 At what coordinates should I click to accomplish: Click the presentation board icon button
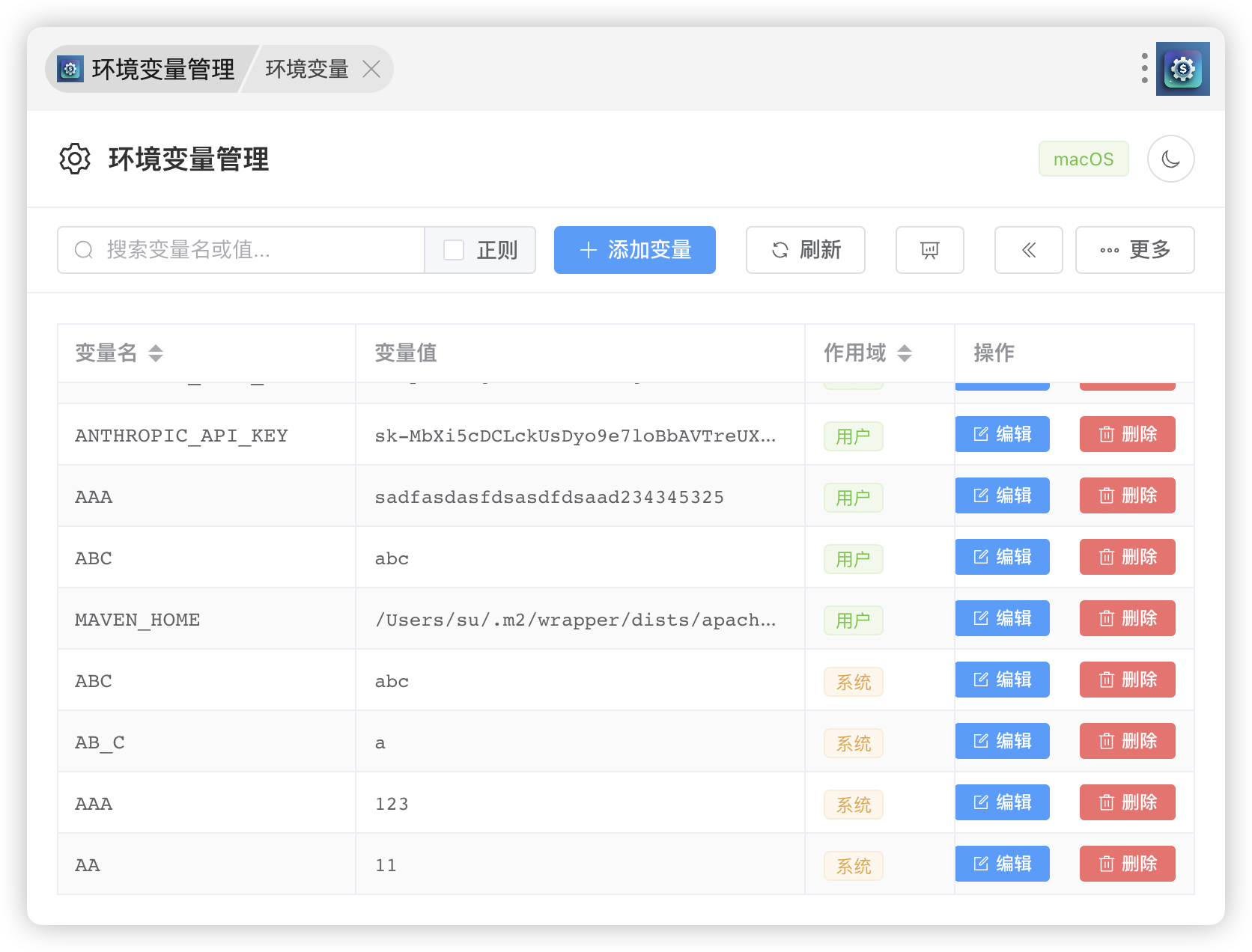point(929,250)
